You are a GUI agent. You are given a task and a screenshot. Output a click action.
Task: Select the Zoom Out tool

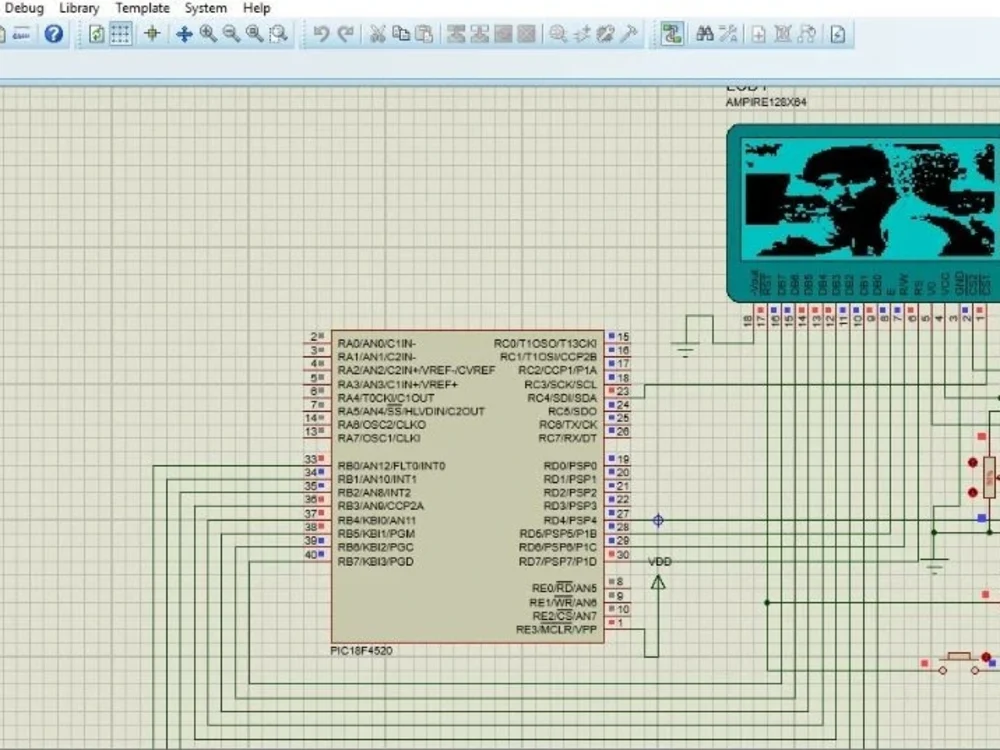pos(229,33)
